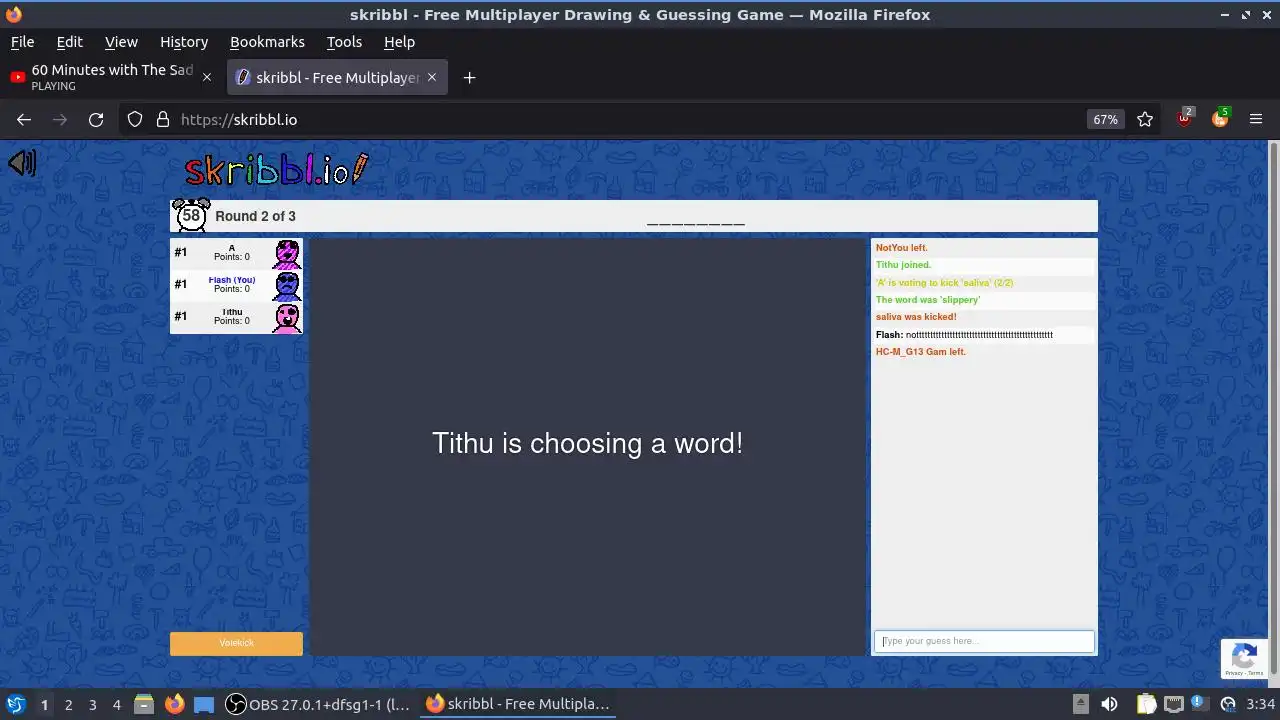
Task: Click 'Tithu is choosing a word!' text
Action: [587, 443]
